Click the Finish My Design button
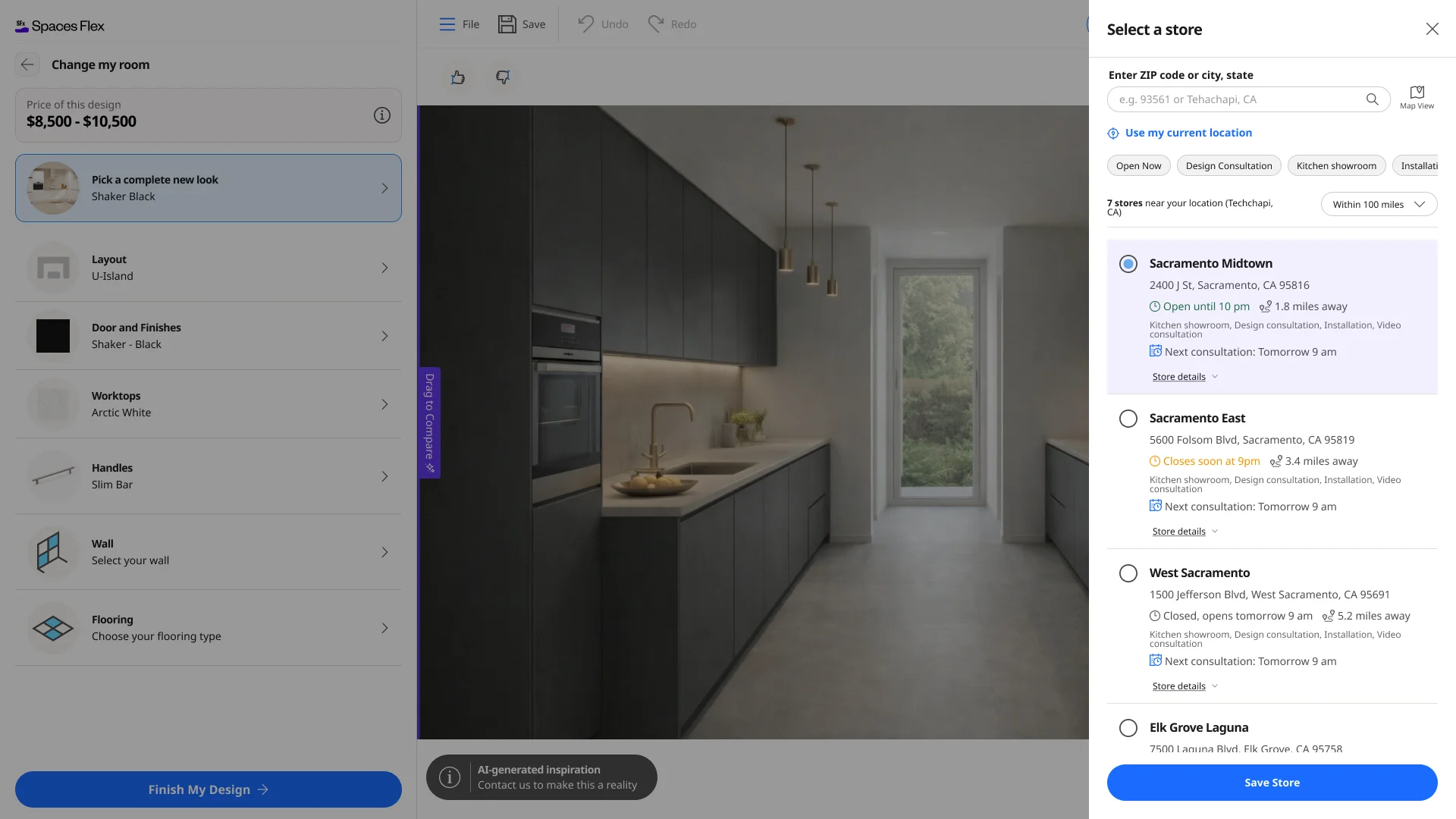The image size is (1456, 819). point(209,789)
